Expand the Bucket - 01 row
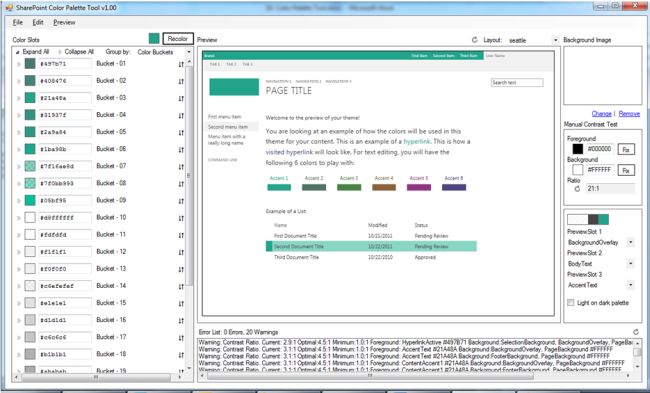The height and width of the screenshot is (393, 650). [19, 64]
